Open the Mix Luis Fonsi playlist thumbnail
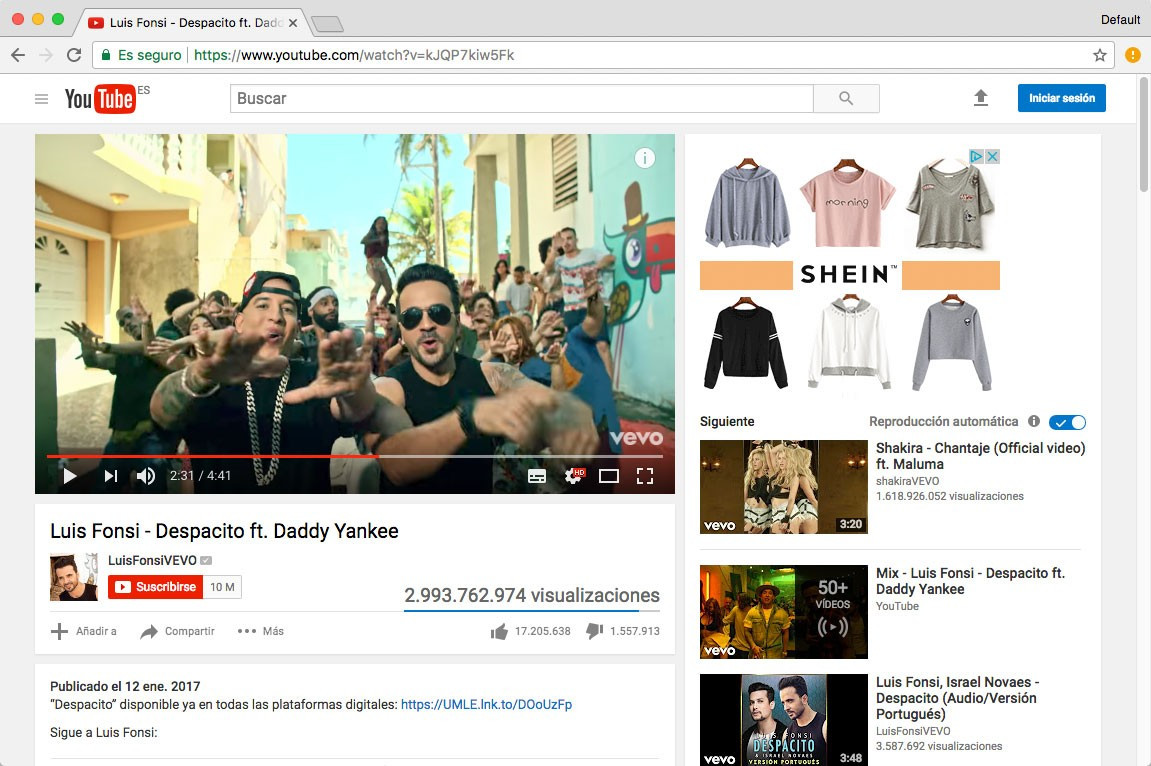 pos(783,611)
